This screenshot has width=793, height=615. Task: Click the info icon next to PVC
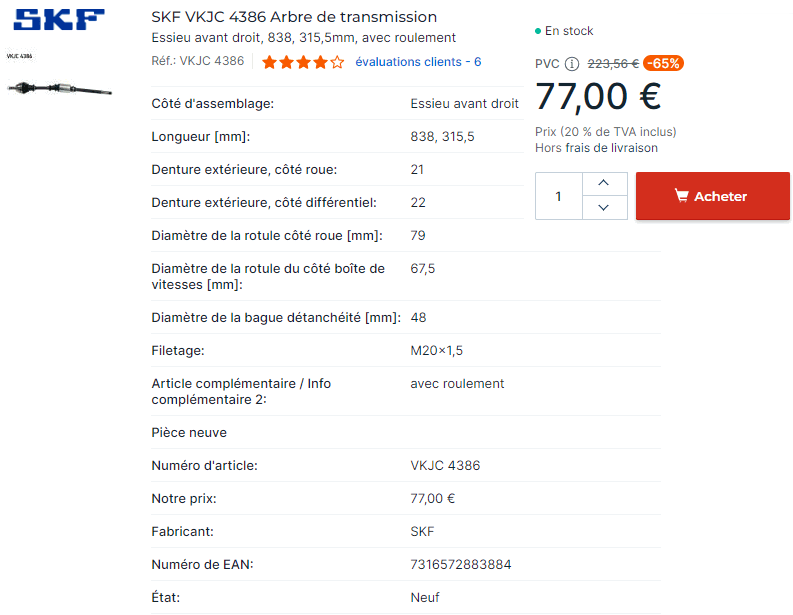pos(572,64)
